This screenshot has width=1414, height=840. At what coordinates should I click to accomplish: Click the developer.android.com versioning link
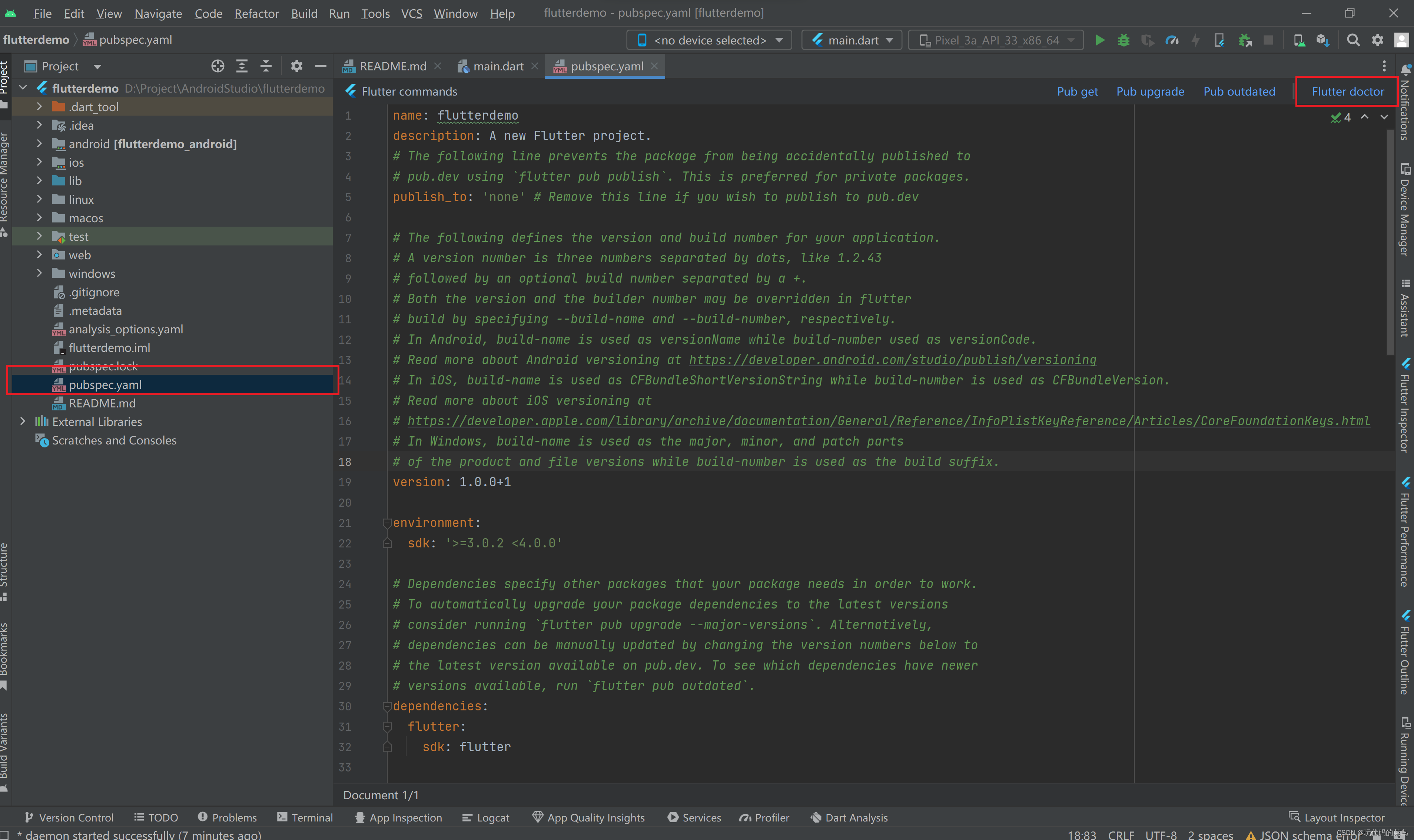click(x=892, y=359)
